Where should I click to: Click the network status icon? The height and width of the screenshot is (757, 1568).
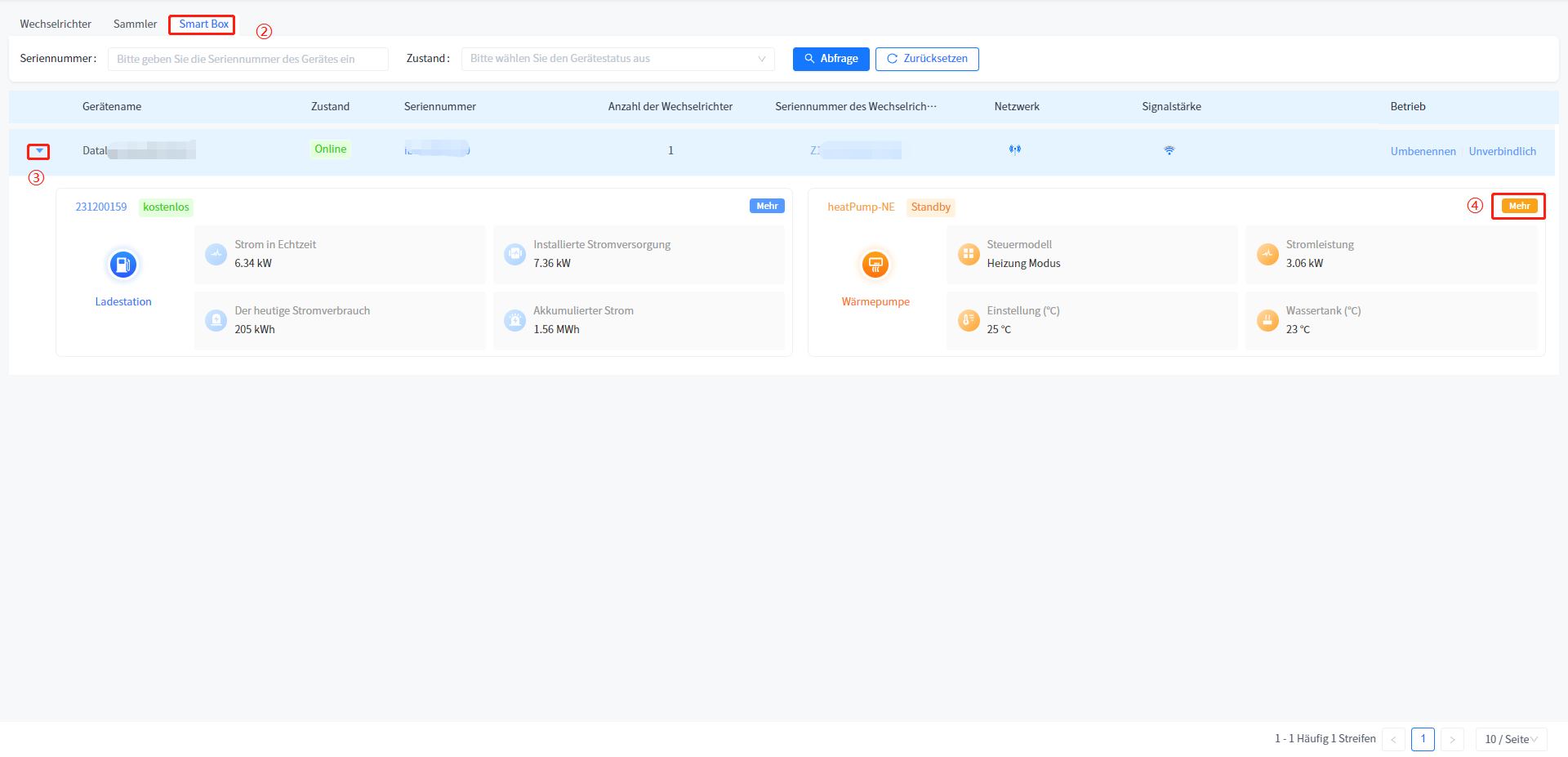click(x=1015, y=149)
